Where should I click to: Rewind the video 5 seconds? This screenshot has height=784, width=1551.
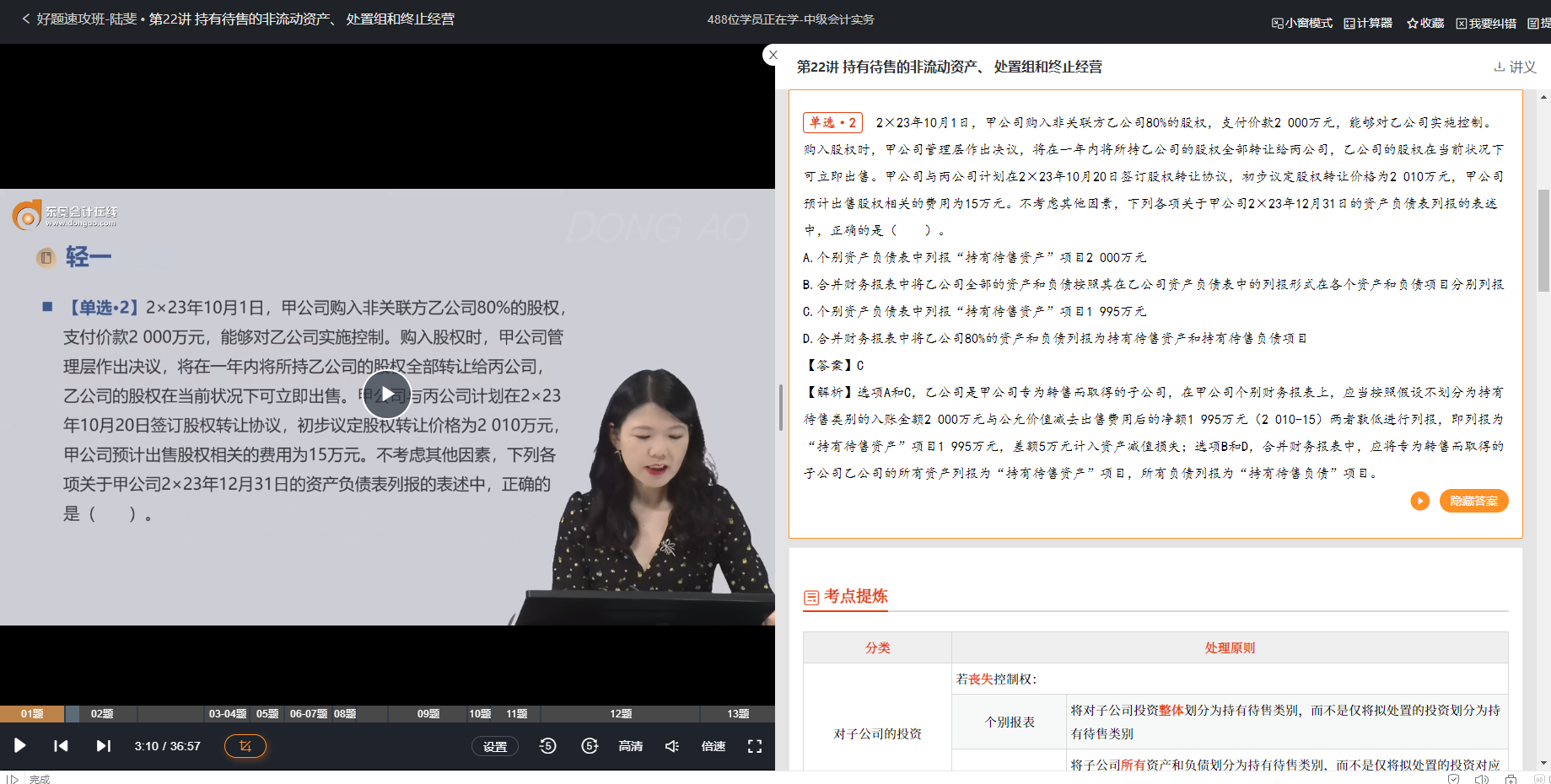point(547,746)
